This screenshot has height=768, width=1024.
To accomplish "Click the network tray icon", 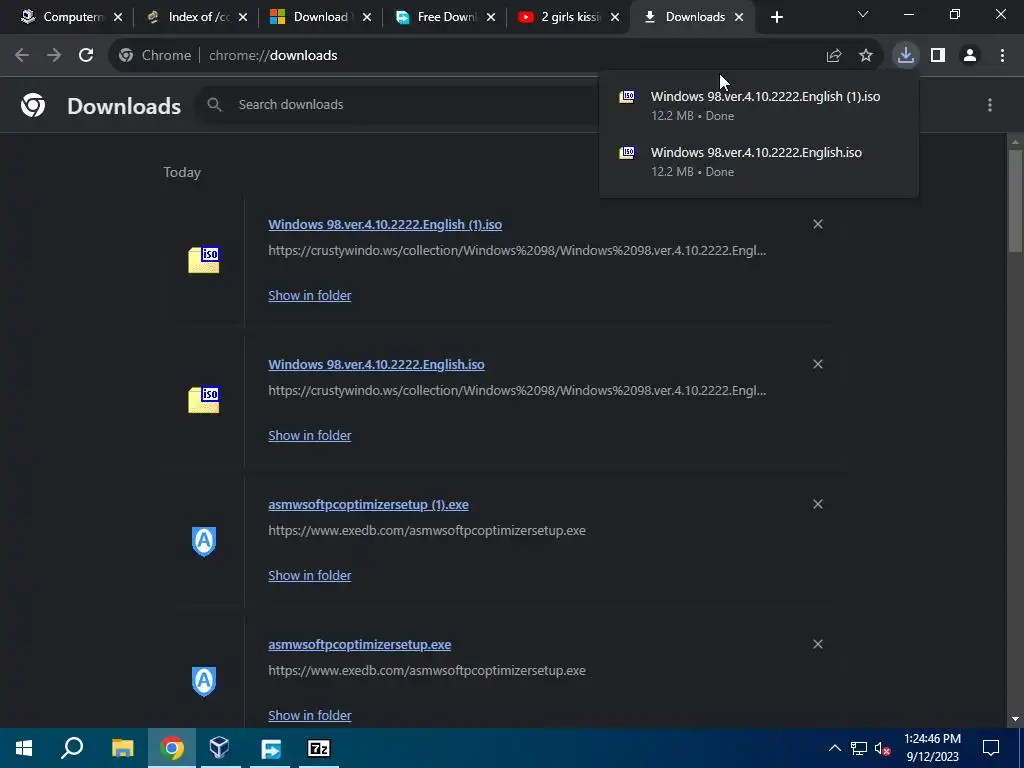I will pyautogui.click(x=859, y=748).
